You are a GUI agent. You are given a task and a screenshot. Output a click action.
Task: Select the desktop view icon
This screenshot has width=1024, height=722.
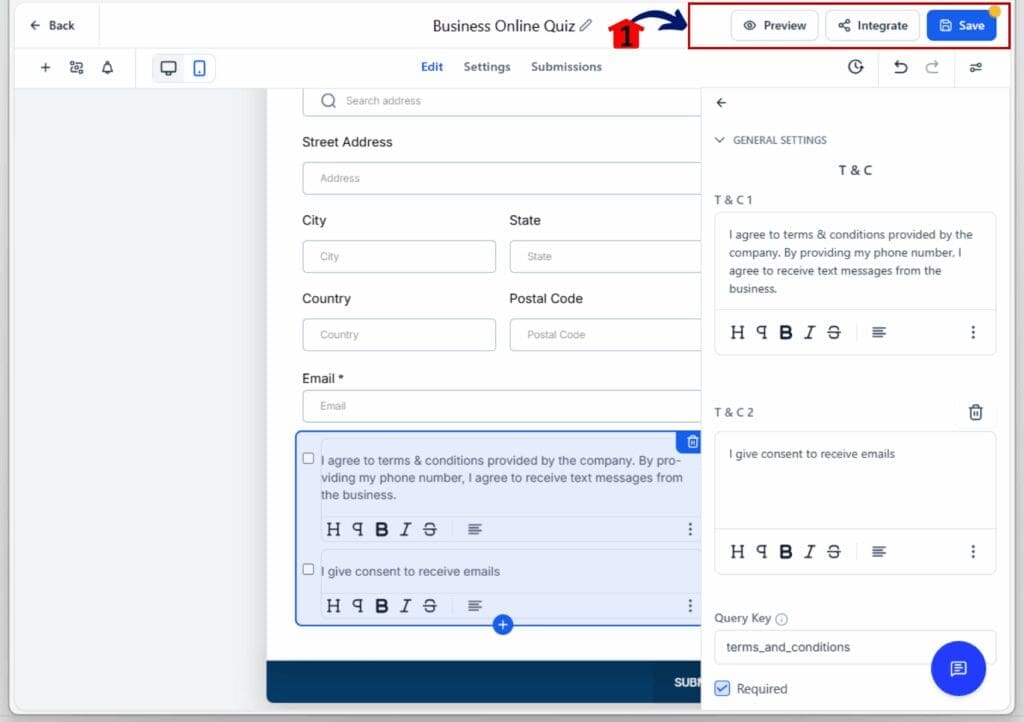pyautogui.click(x=170, y=68)
